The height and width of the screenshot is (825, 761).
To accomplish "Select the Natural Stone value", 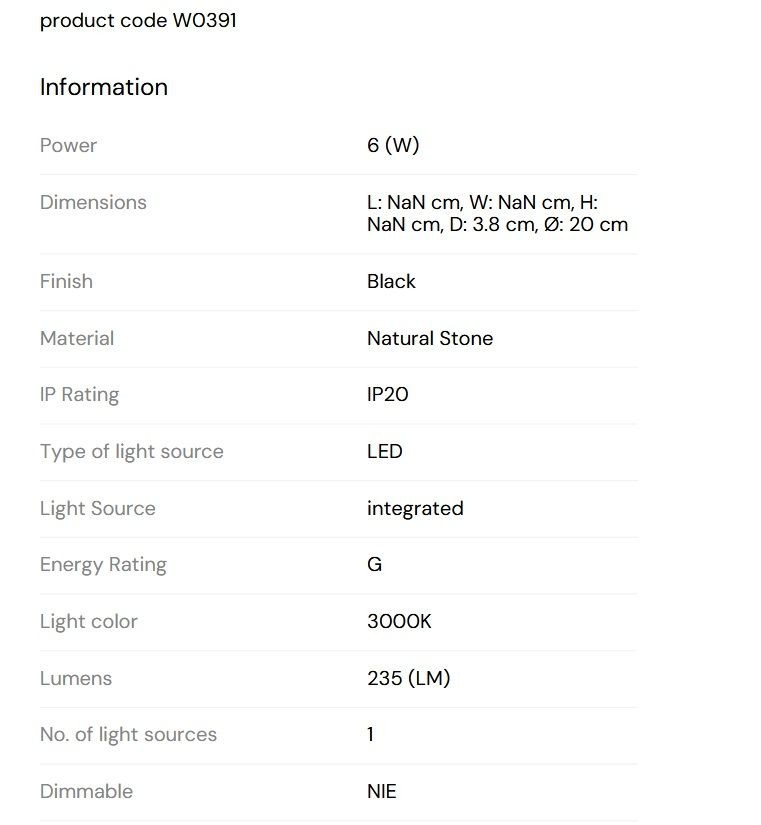I will [x=430, y=338].
